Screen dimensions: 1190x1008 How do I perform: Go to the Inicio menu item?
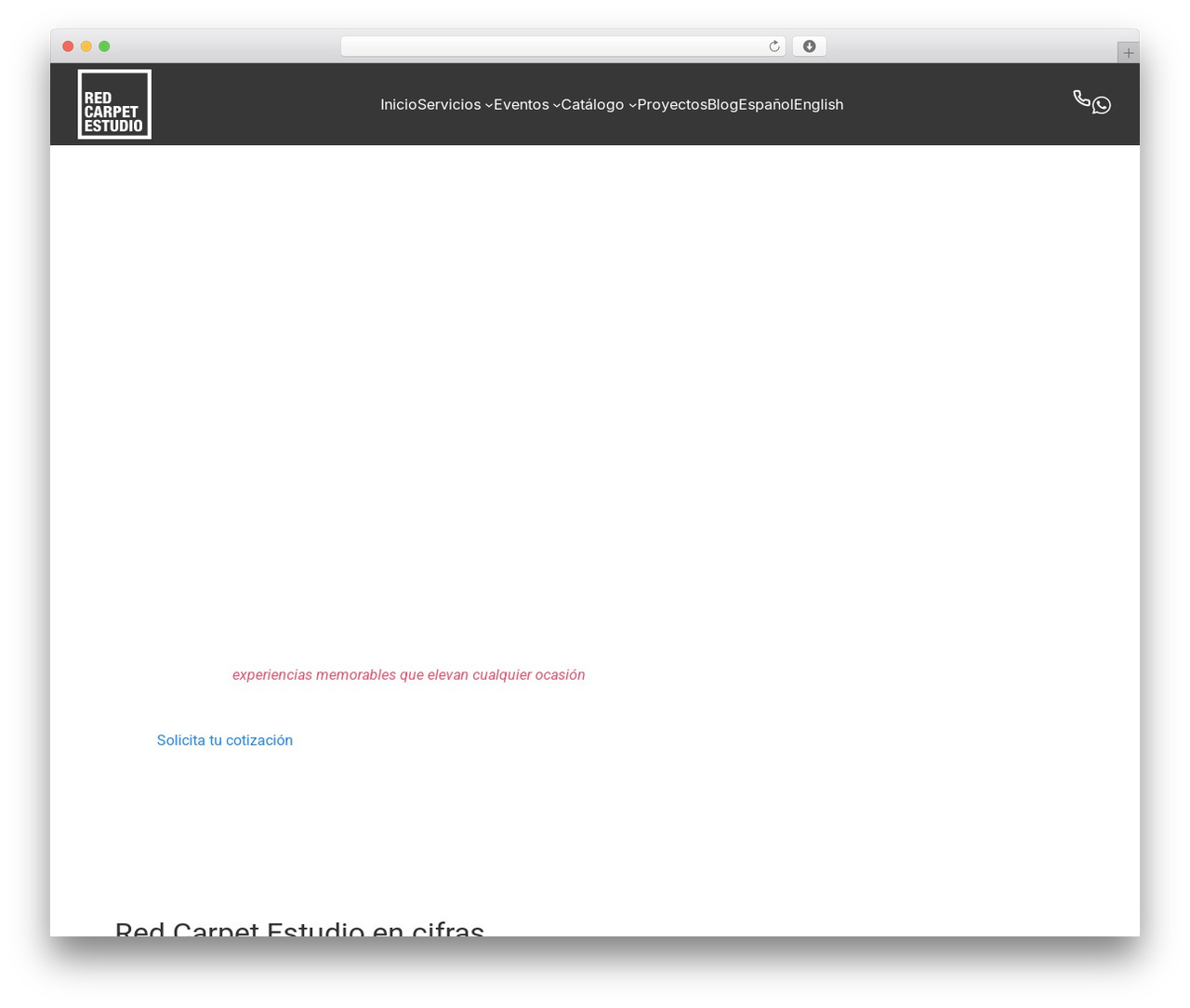tap(398, 104)
